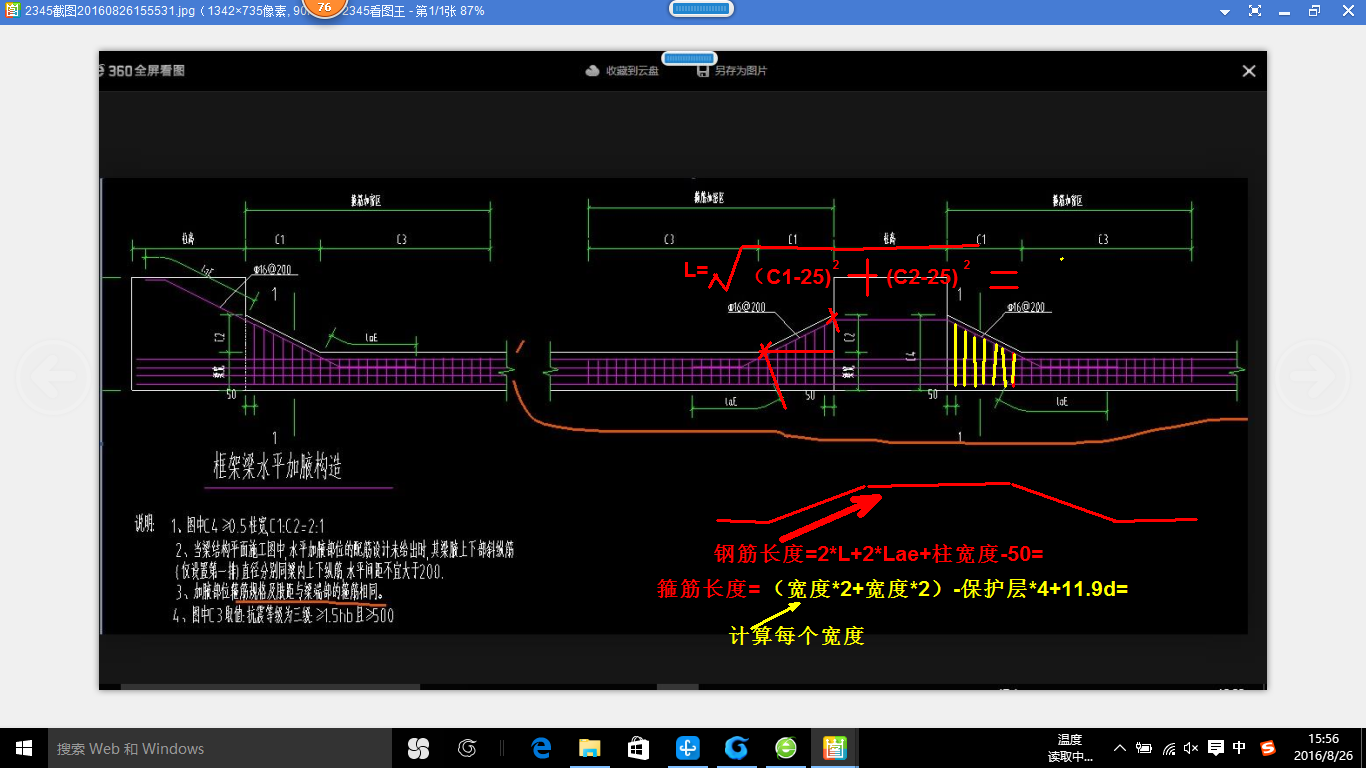Open the battery power tray icon
This screenshot has width=1366, height=768.
point(1144,748)
